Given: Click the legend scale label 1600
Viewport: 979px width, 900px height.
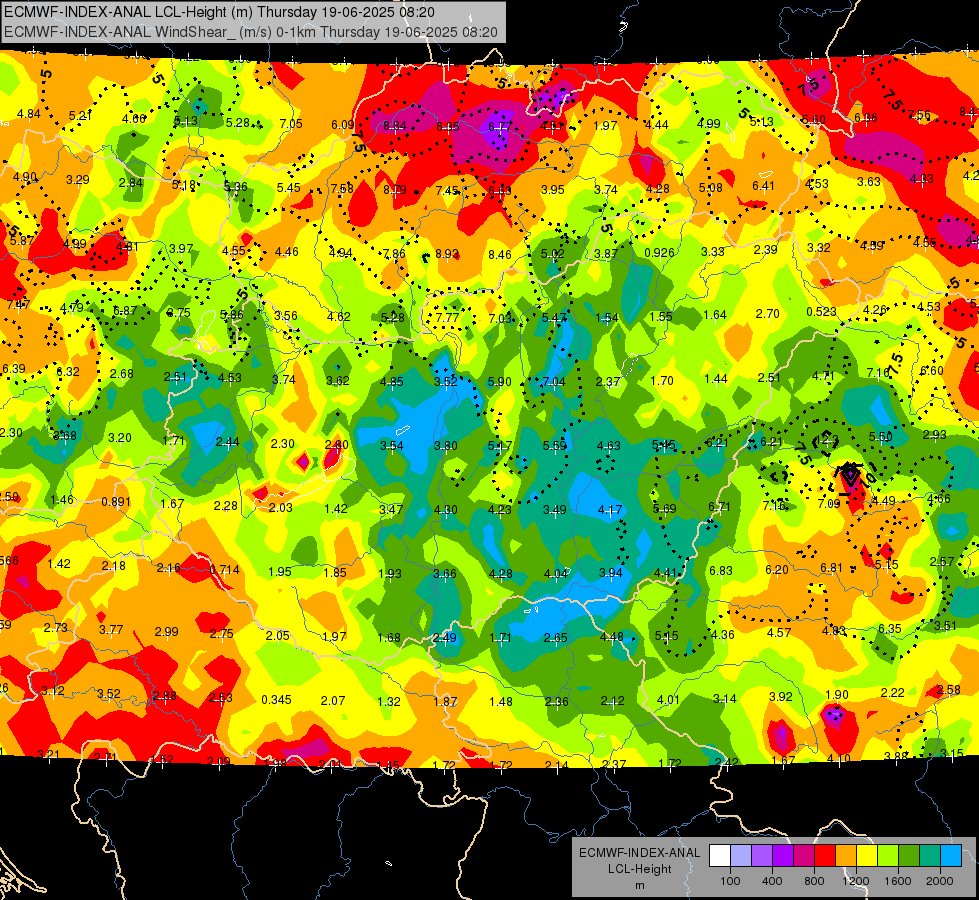Looking at the screenshot, I should pos(898,881).
